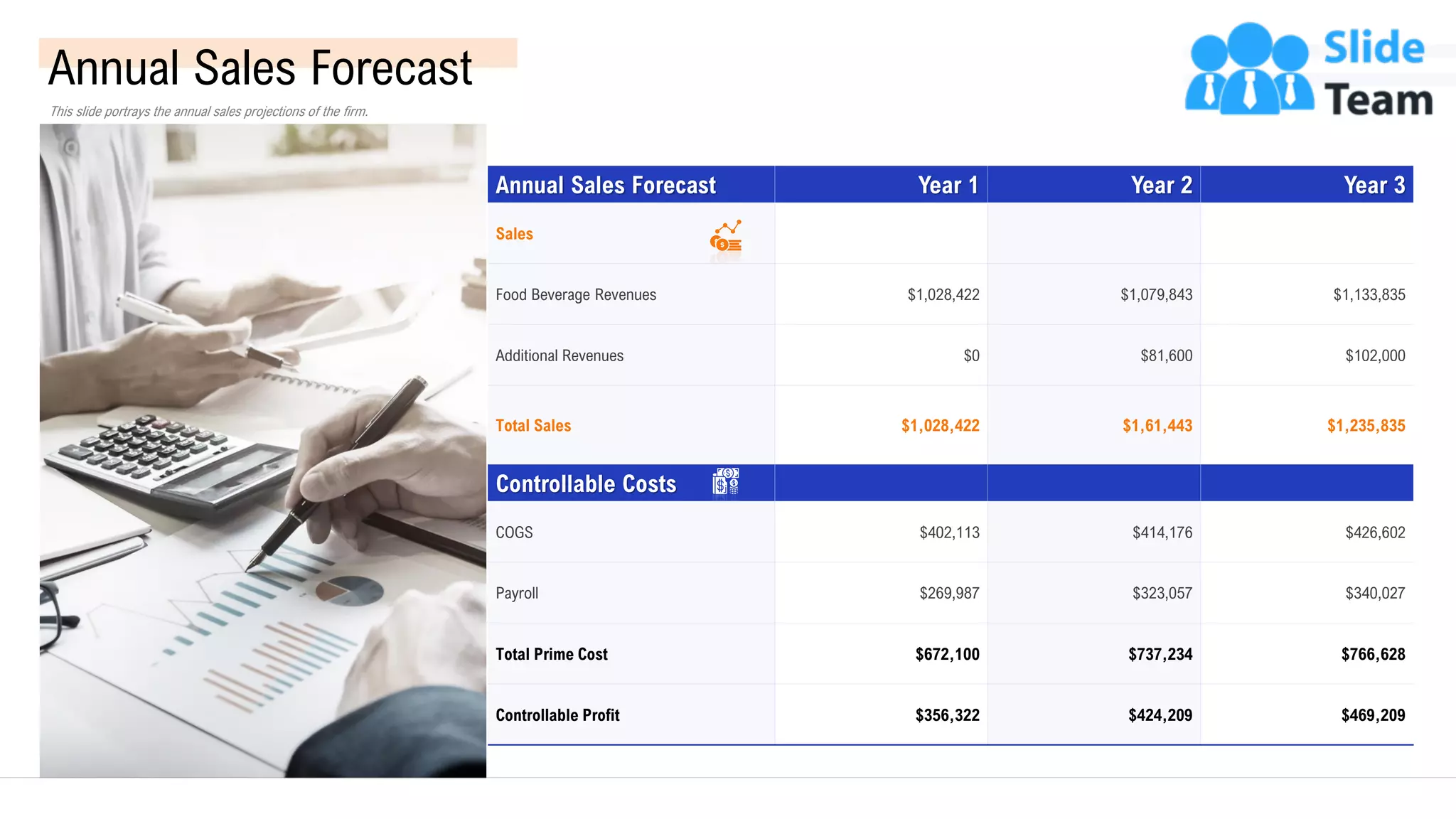Click the COGS row label
Viewport: 1456px width, 819px height.
pos(514,532)
